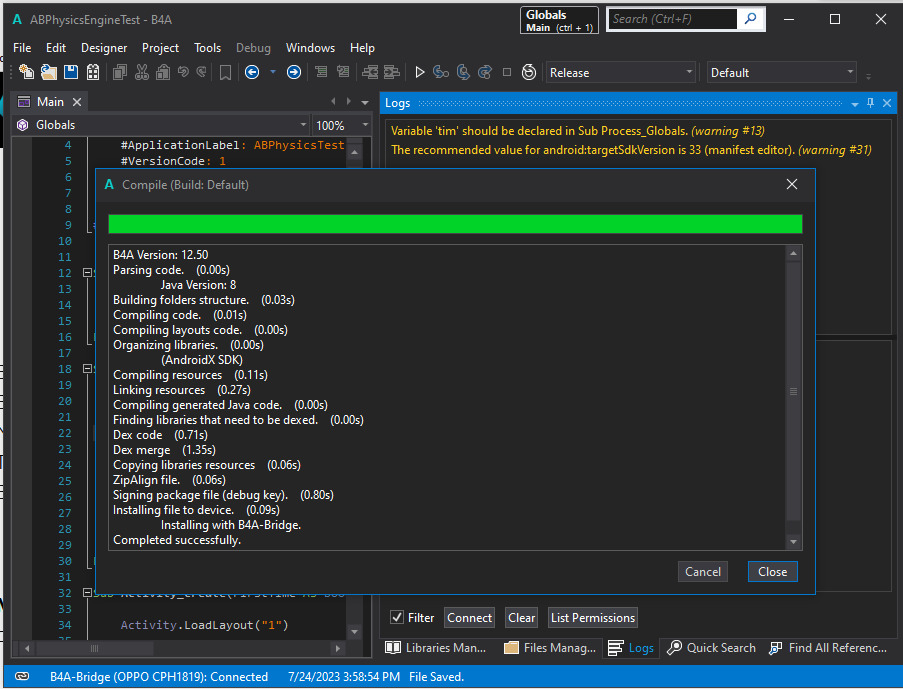Open the Tools menu
Image resolution: width=903 pixels, height=689 pixels.
click(207, 48)
